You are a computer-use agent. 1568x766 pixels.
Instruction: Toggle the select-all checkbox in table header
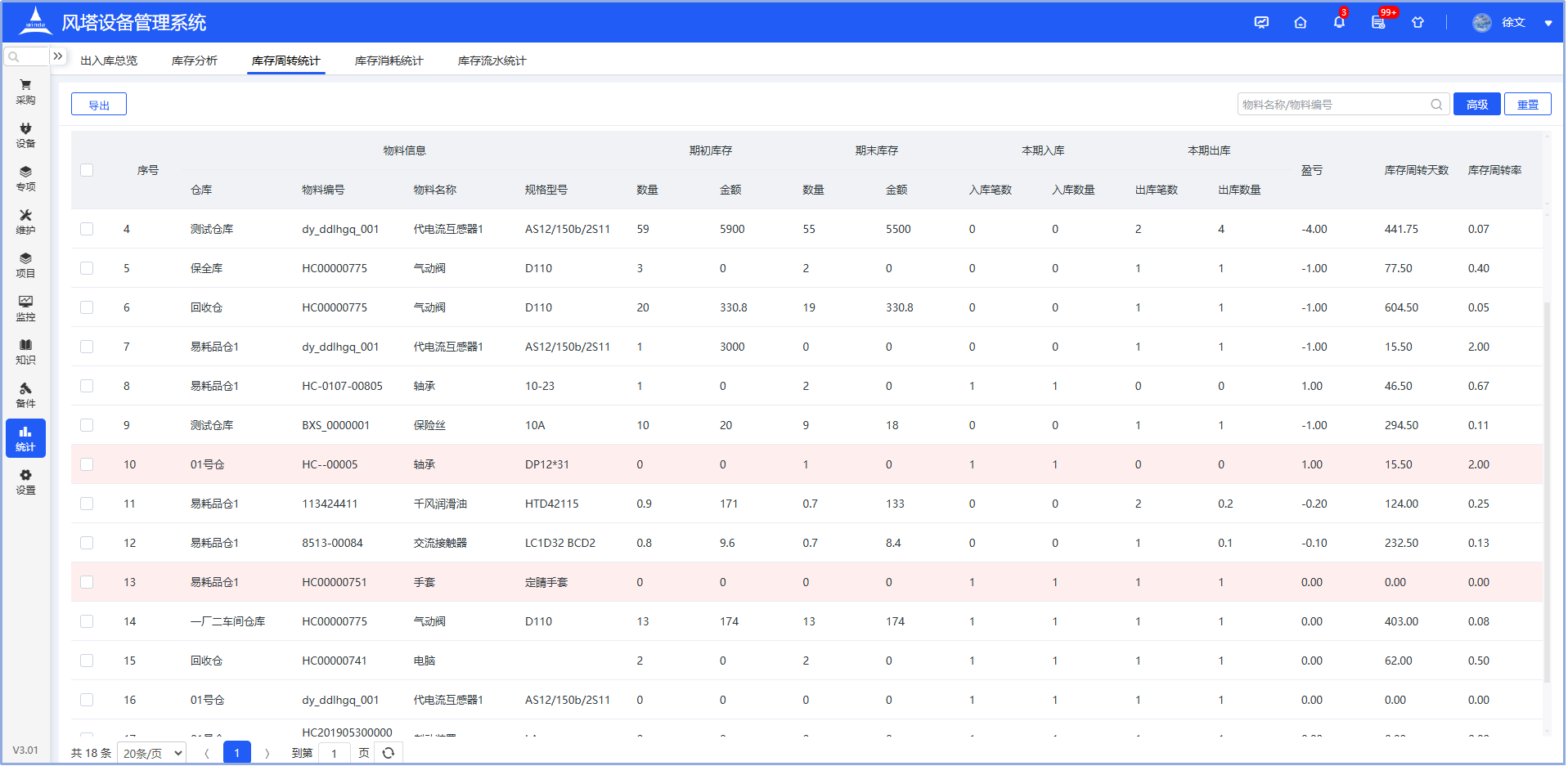87,170
